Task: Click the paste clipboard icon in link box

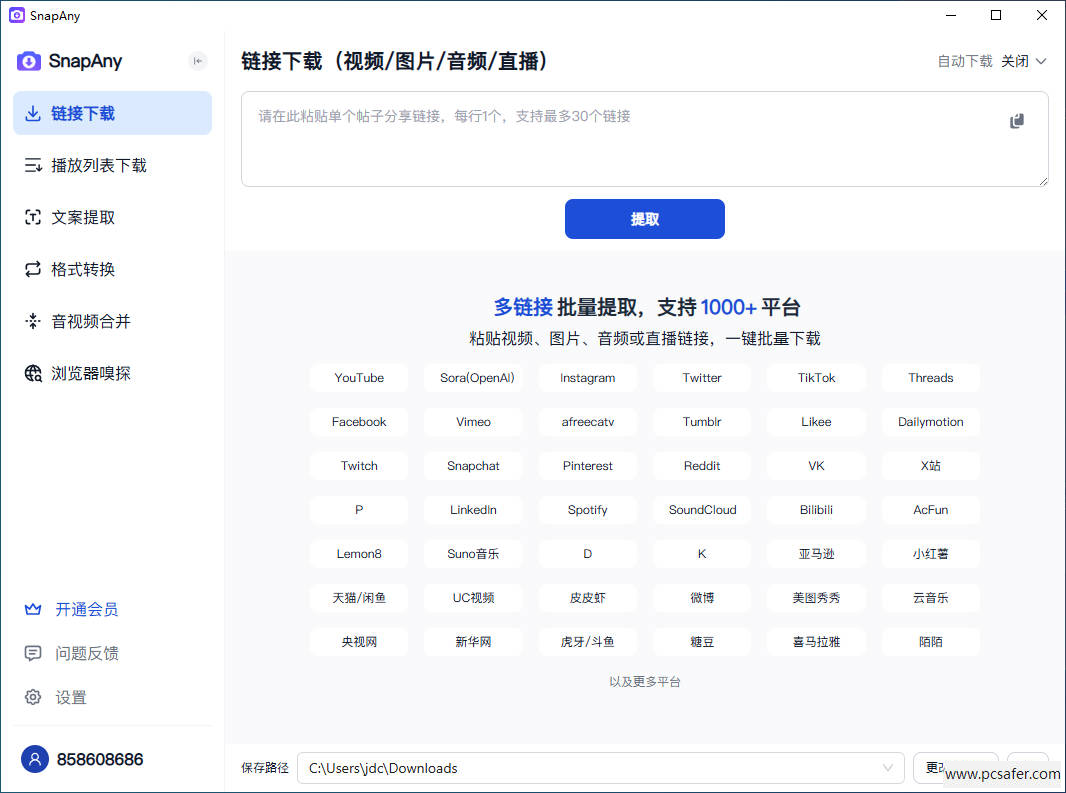Action: (x=1017, y=121)
